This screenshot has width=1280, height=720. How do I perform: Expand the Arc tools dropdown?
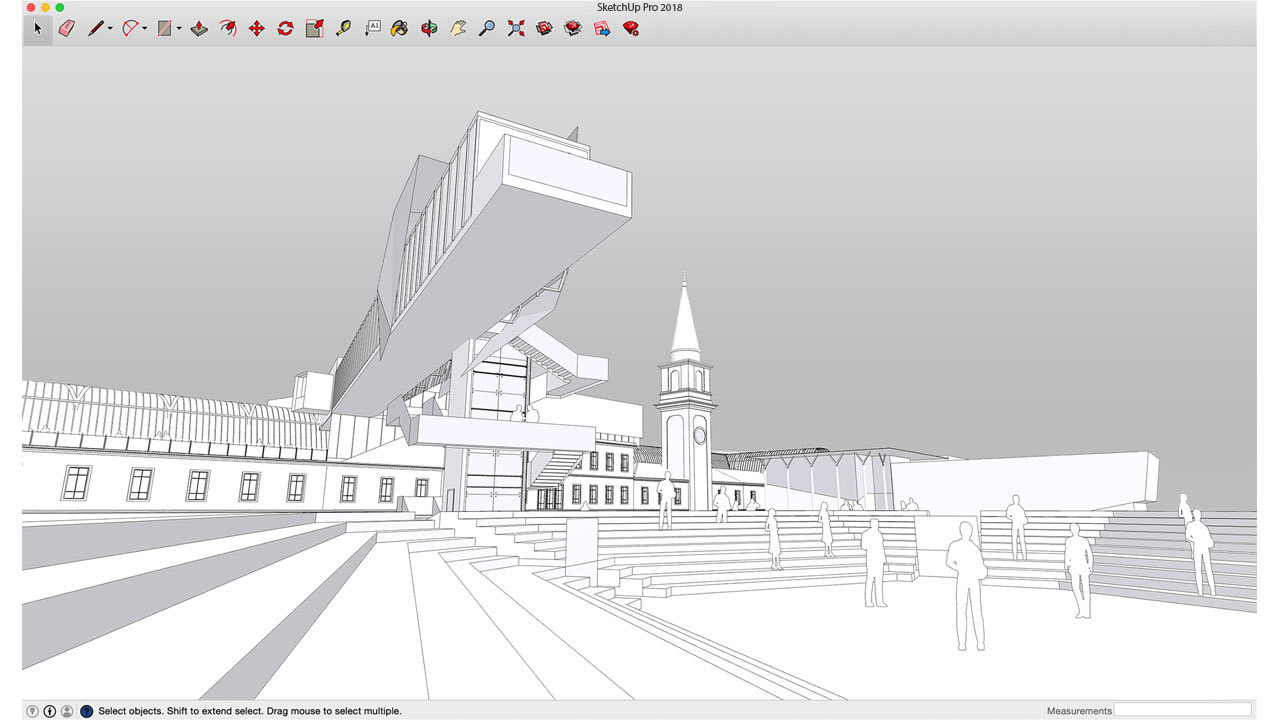pos(142,28)
